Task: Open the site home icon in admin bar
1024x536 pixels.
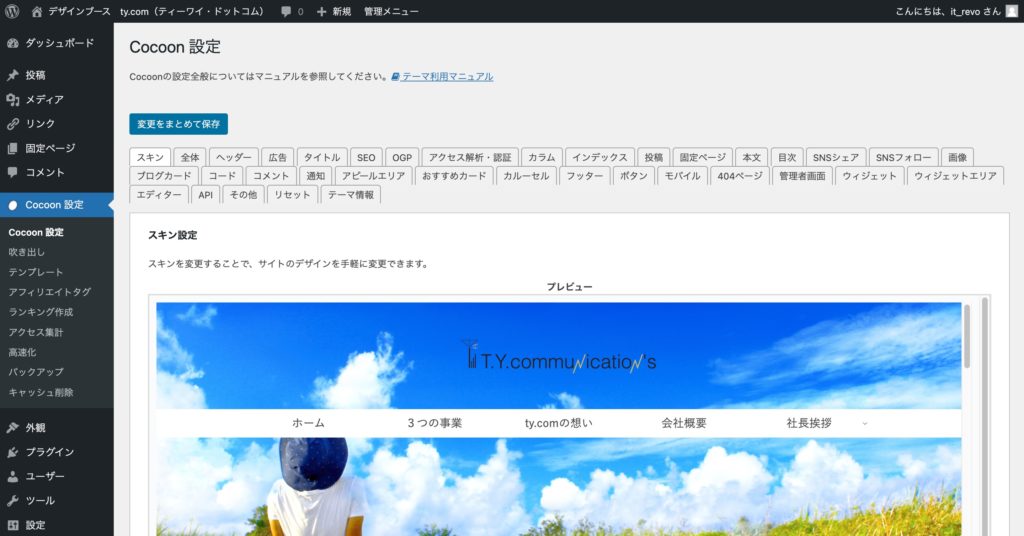Action: pos(37,11)
